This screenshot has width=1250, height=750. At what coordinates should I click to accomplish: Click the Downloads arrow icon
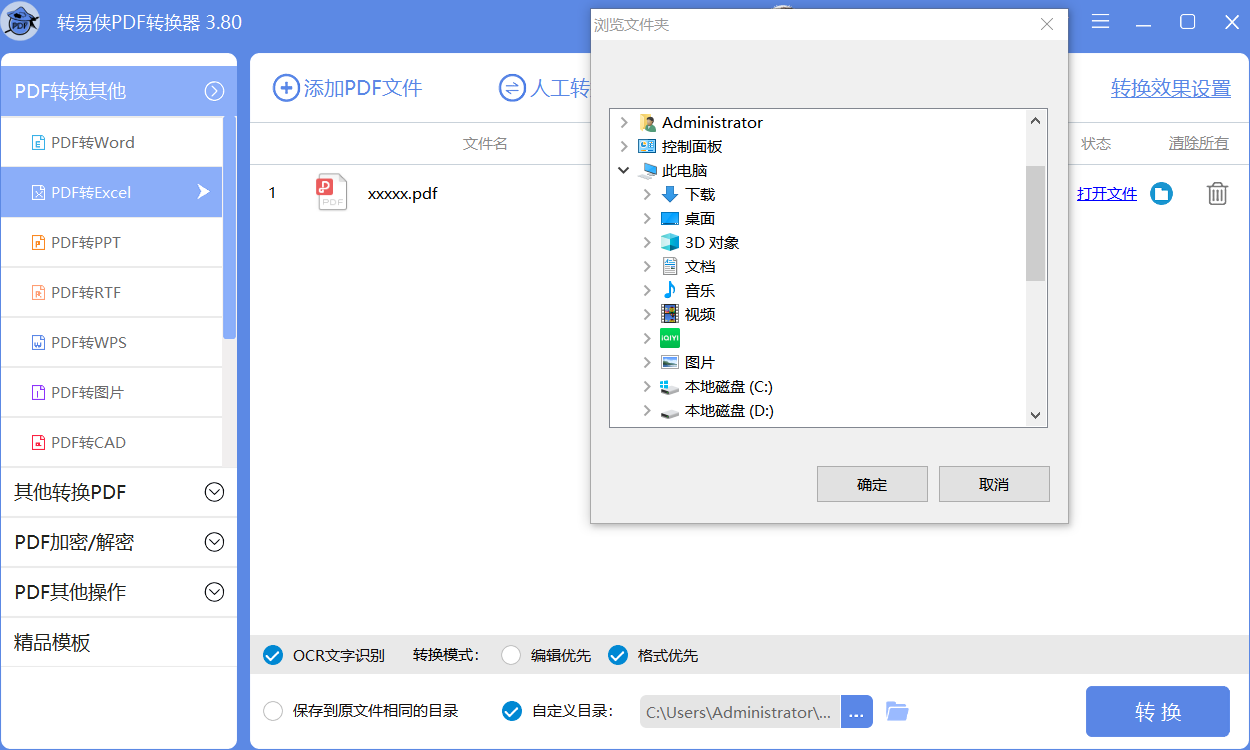tap(670, 194)
